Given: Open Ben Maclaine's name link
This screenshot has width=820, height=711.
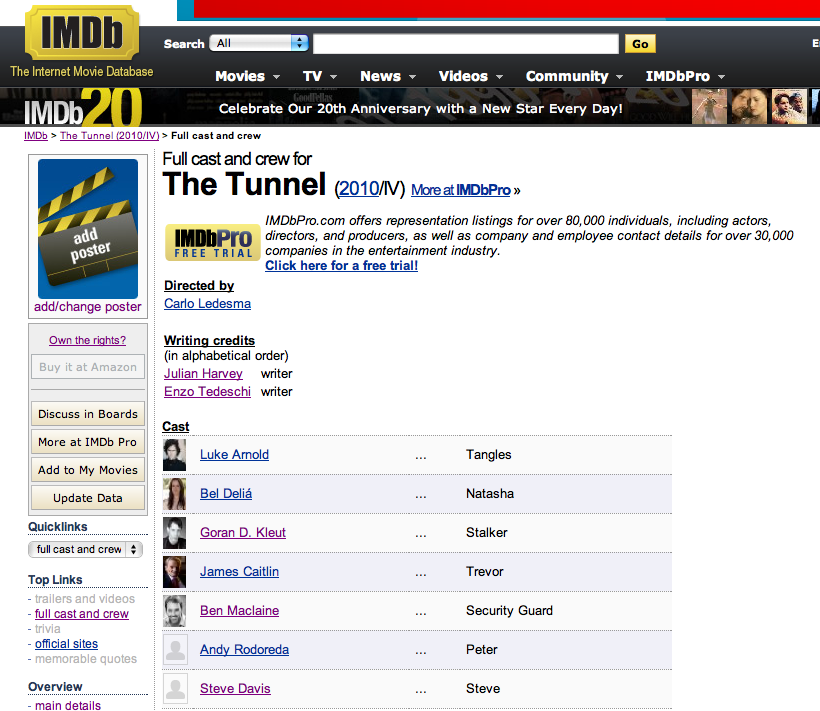Looking at the screenshot, I should (240, 611).
